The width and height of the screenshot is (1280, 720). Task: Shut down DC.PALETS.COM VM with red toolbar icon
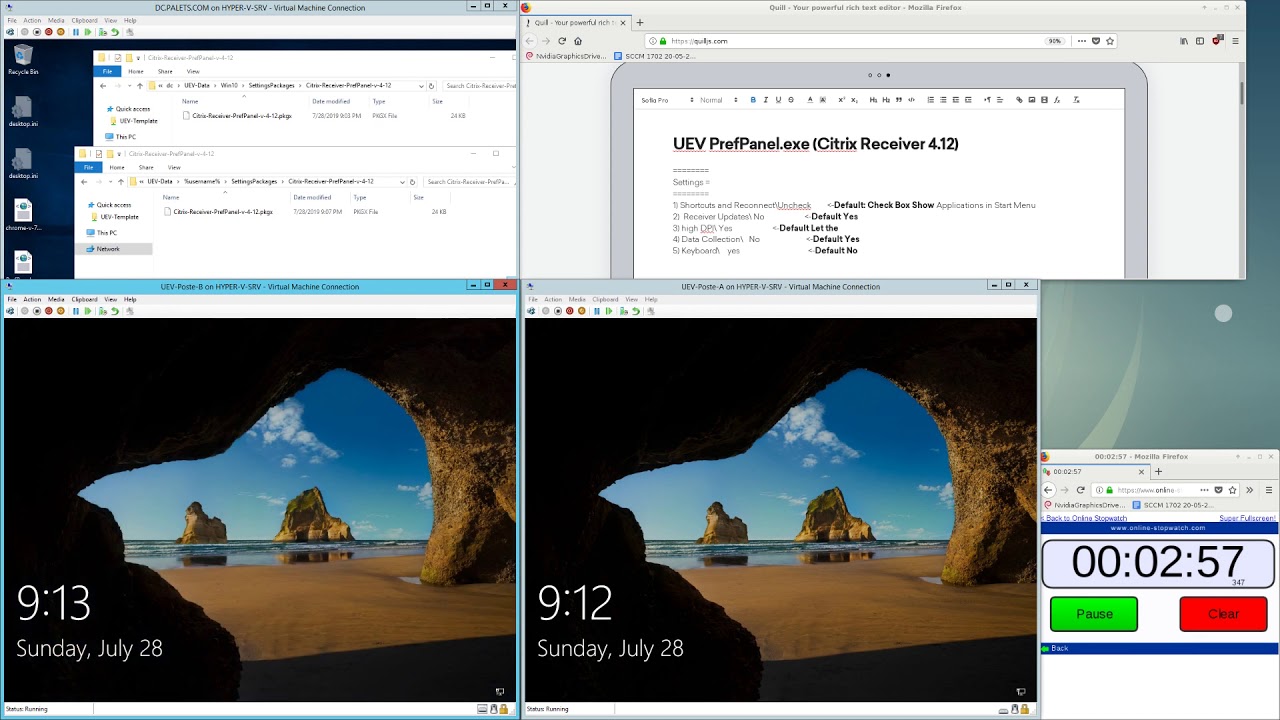(48, 32)
